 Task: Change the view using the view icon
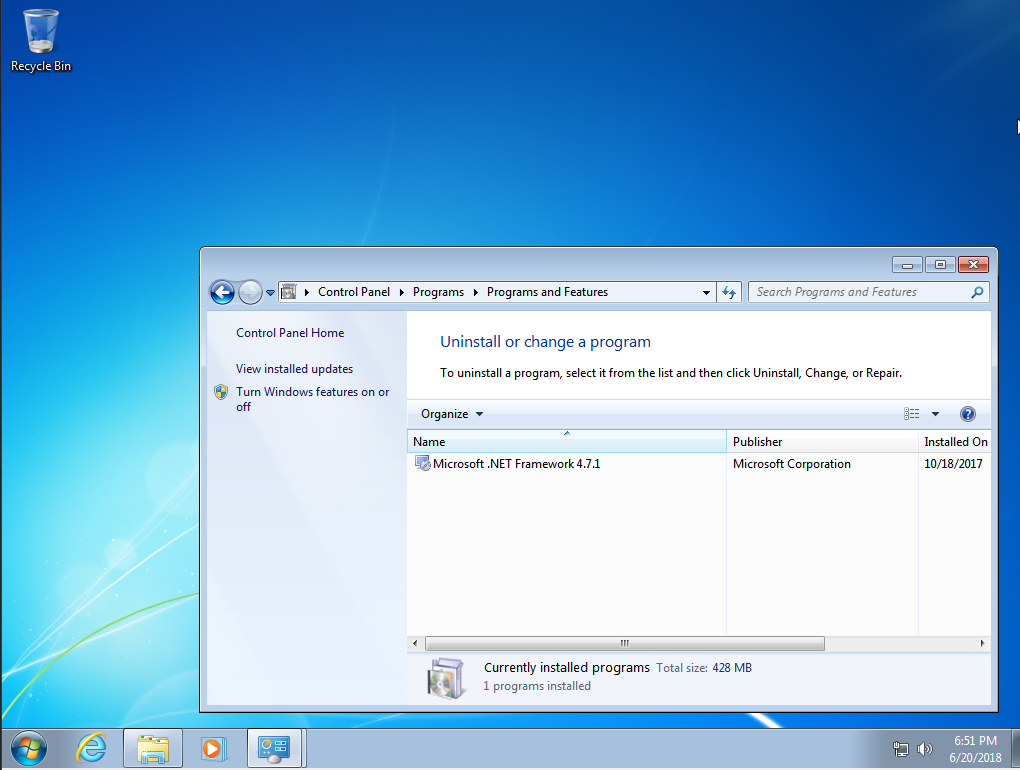point(911,414)
